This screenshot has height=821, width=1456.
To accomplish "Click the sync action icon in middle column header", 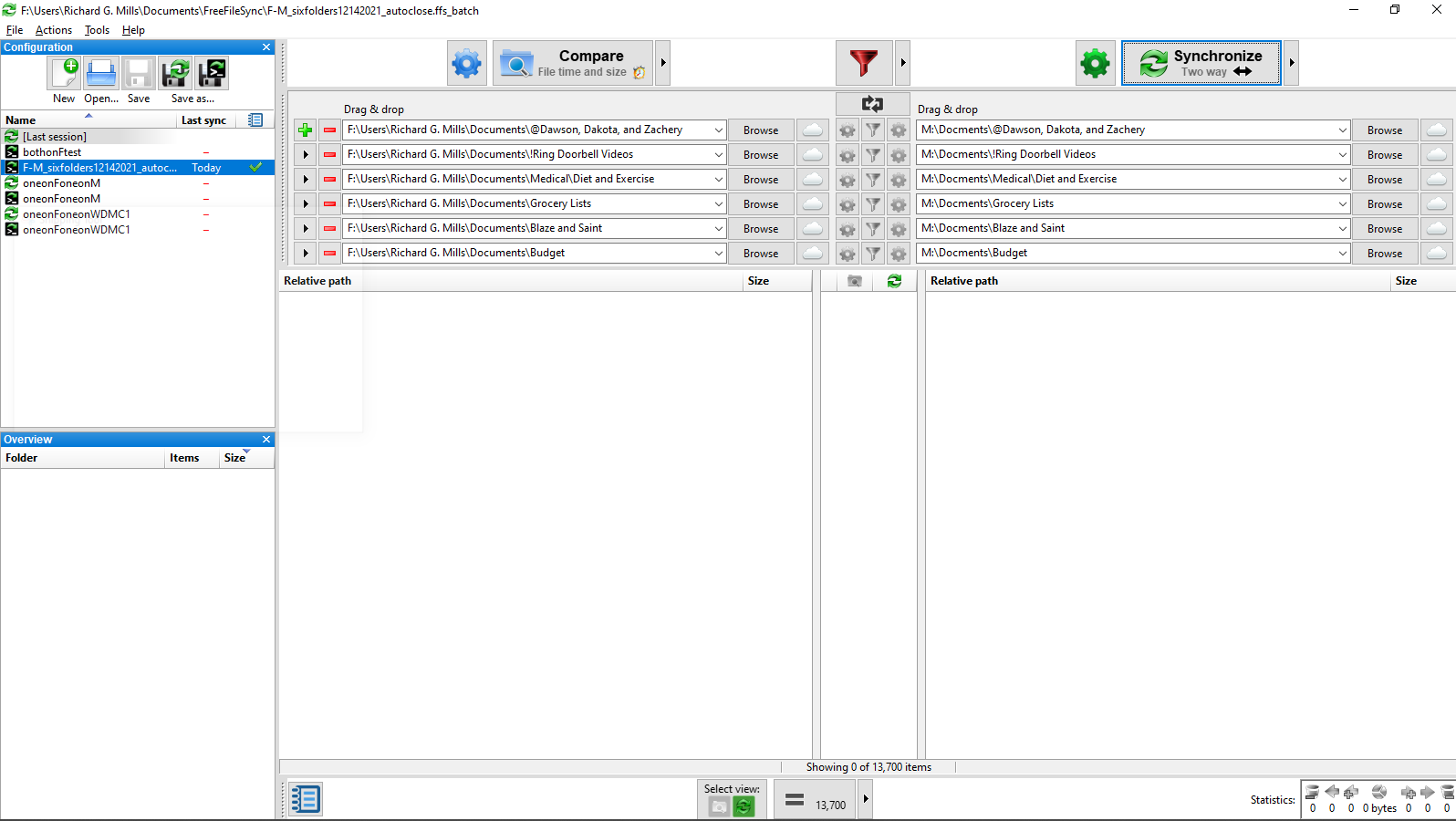I will pyautogui.click(x=894, y=281).
